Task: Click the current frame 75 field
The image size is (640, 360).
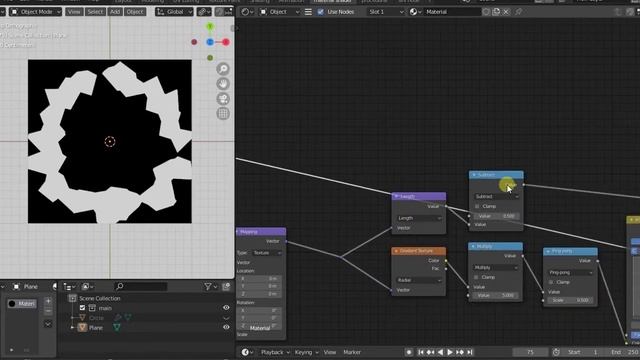Action: coord(530,352)
